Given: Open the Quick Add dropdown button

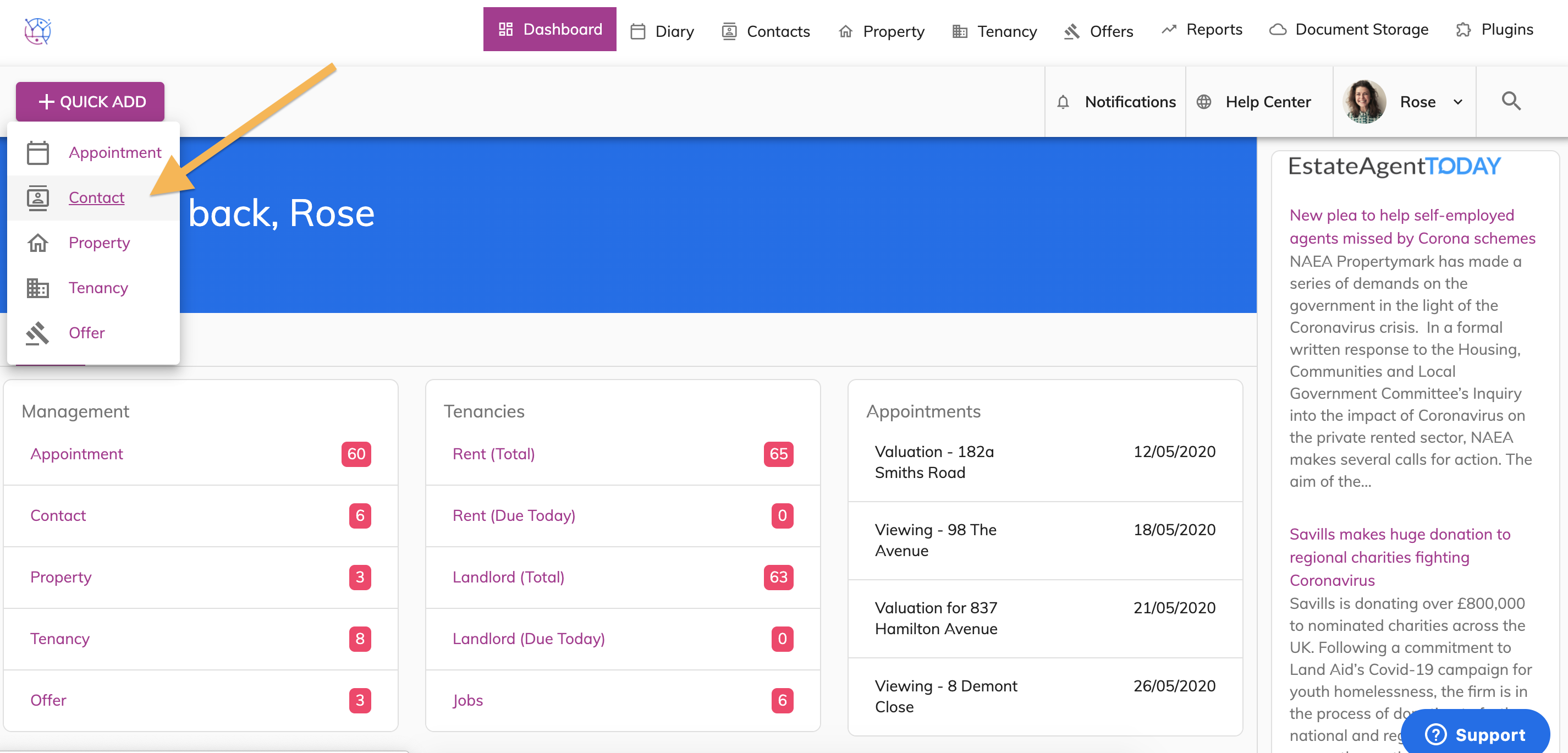Looking at the screenshot, I should (90, 102).
